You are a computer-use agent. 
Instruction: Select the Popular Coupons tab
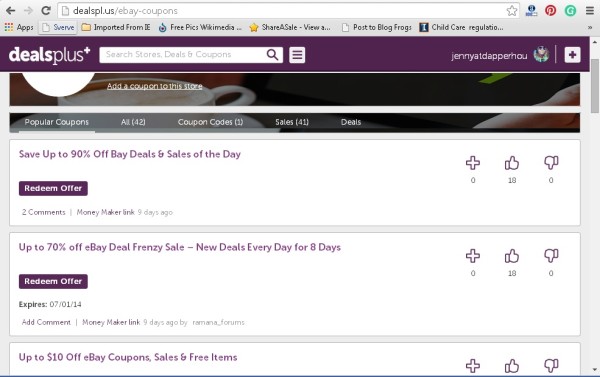(57, 122)
